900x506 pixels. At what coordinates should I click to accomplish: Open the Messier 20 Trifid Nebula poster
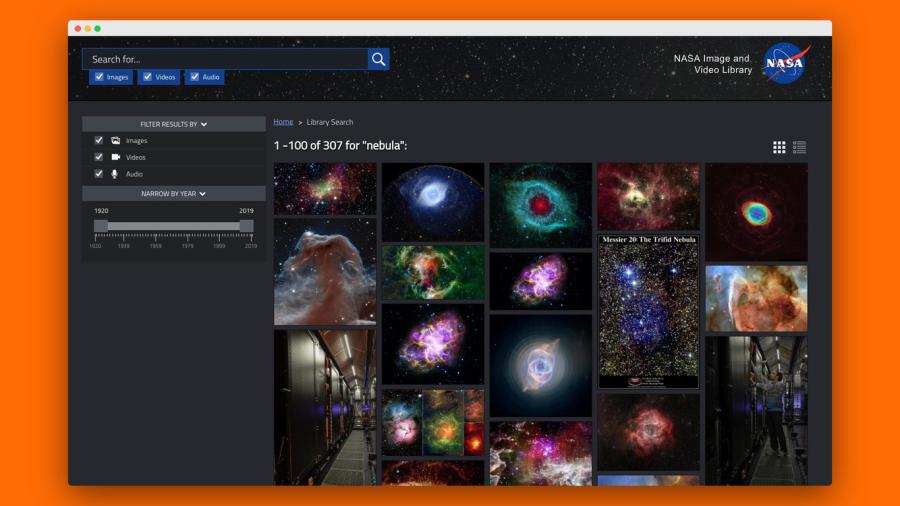[x=648, y=311]
